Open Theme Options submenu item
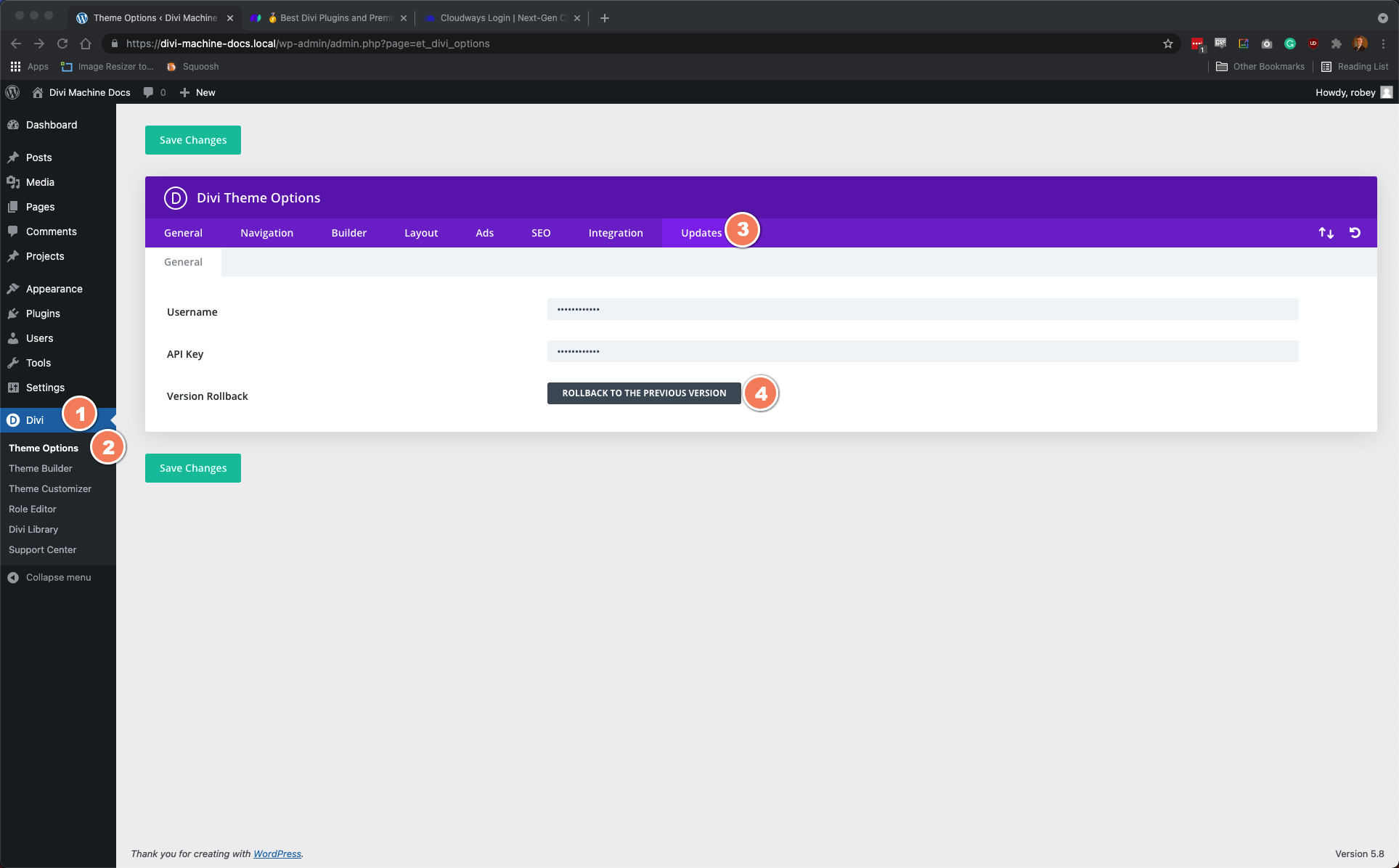This screenshot has width=1399, height=868. coord(44,449)
